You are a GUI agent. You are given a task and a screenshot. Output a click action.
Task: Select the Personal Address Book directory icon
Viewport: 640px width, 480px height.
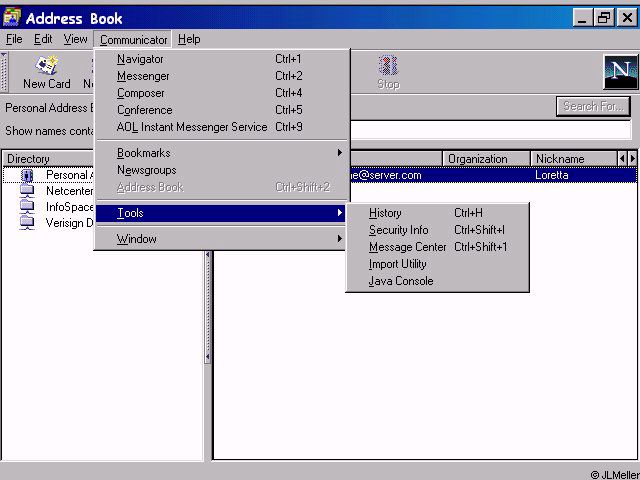point(27,176)
